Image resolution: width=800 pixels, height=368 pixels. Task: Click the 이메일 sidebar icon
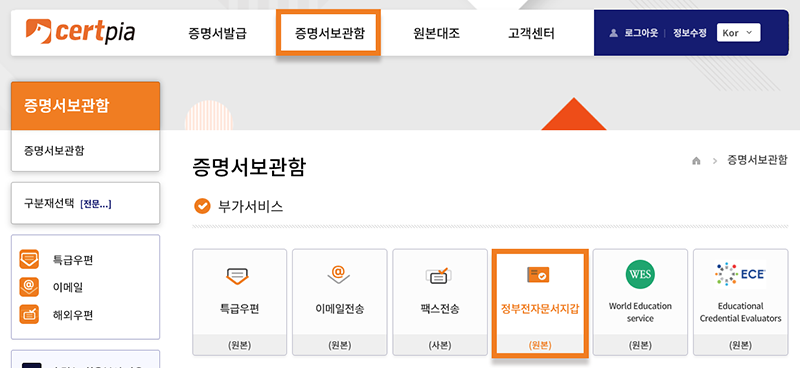click(x=29, y=287)
